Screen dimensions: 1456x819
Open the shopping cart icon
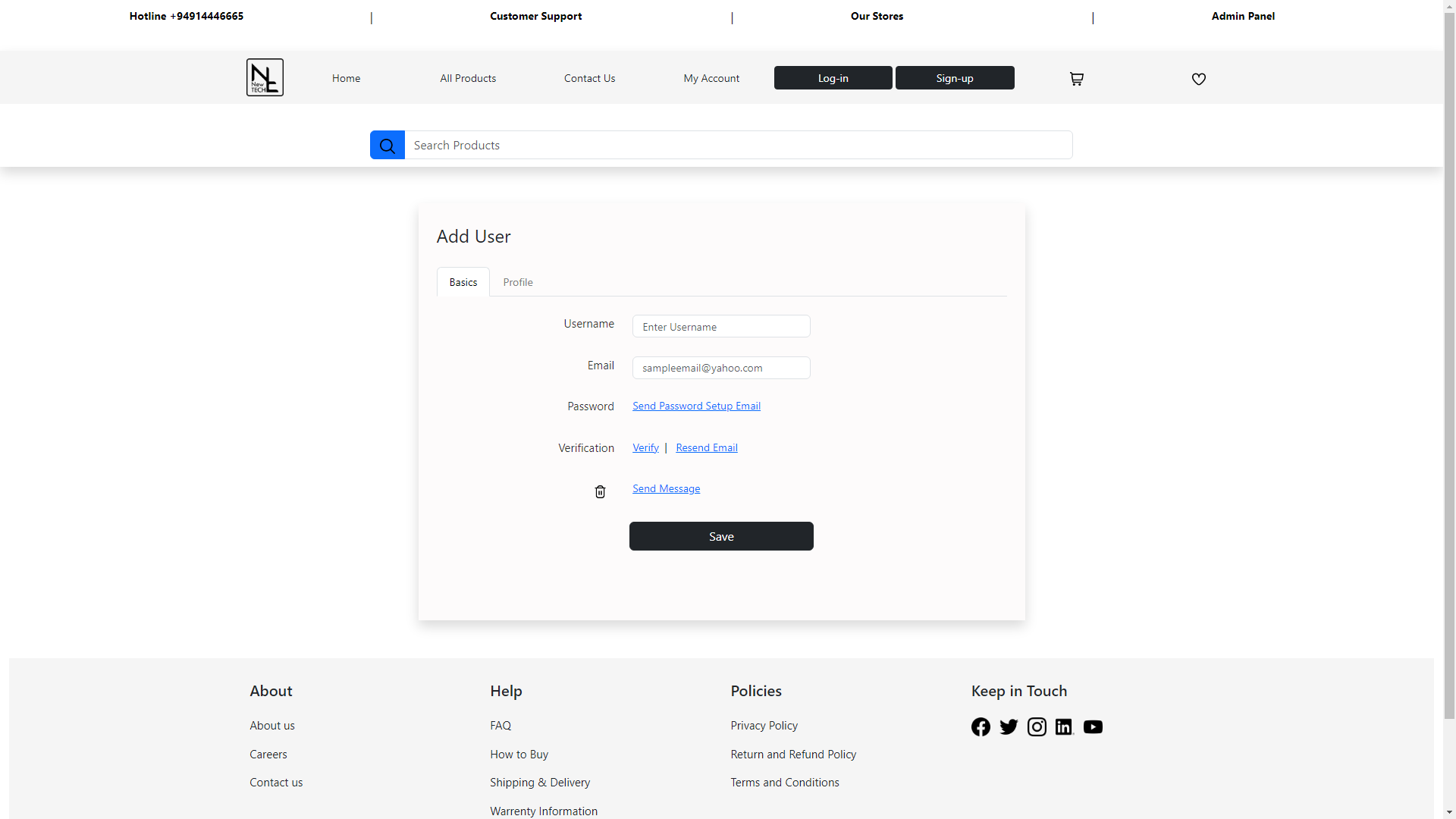point(1076,79)
